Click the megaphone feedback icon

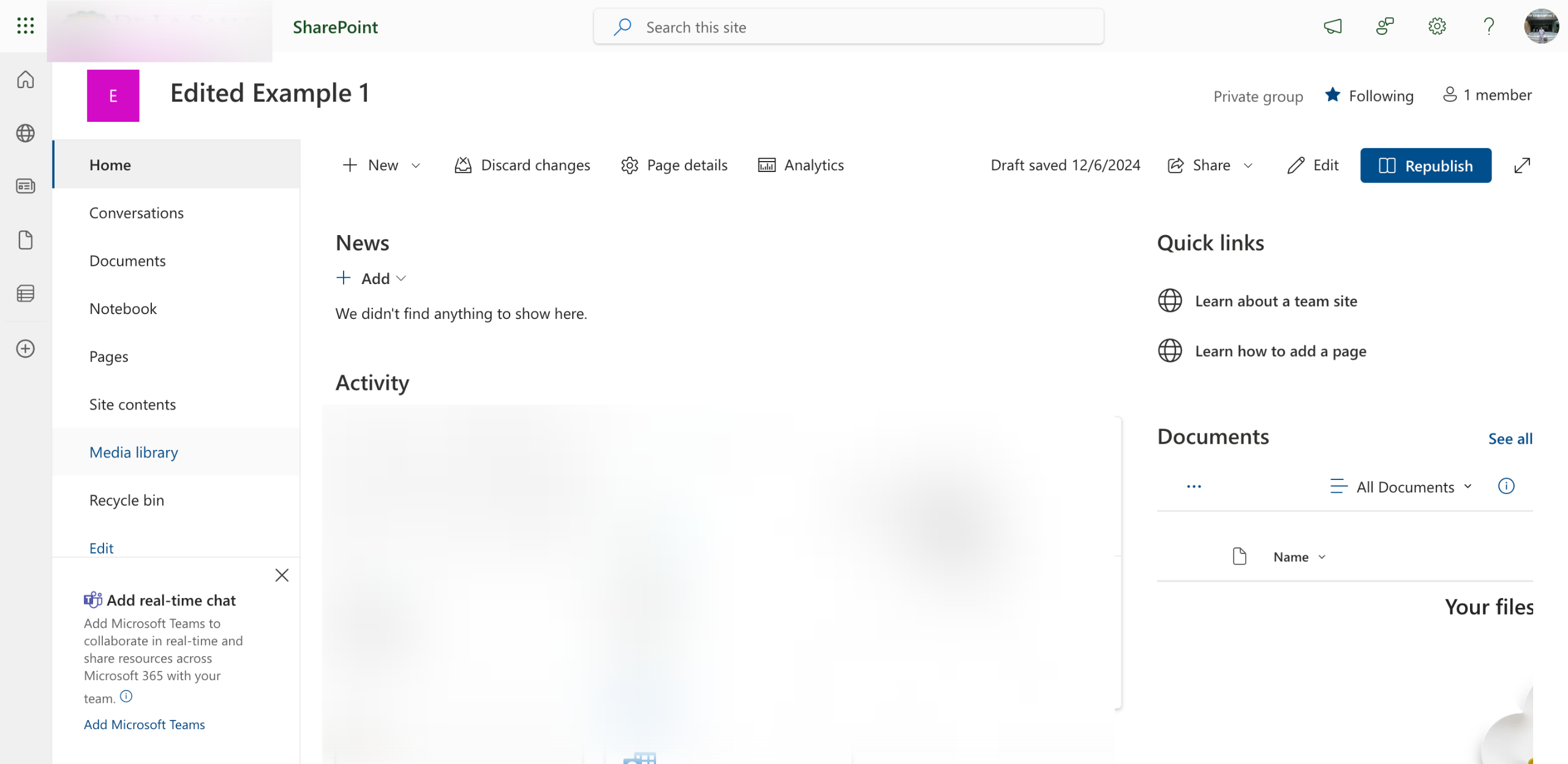pyautogui.click(x=1333, y=26)
